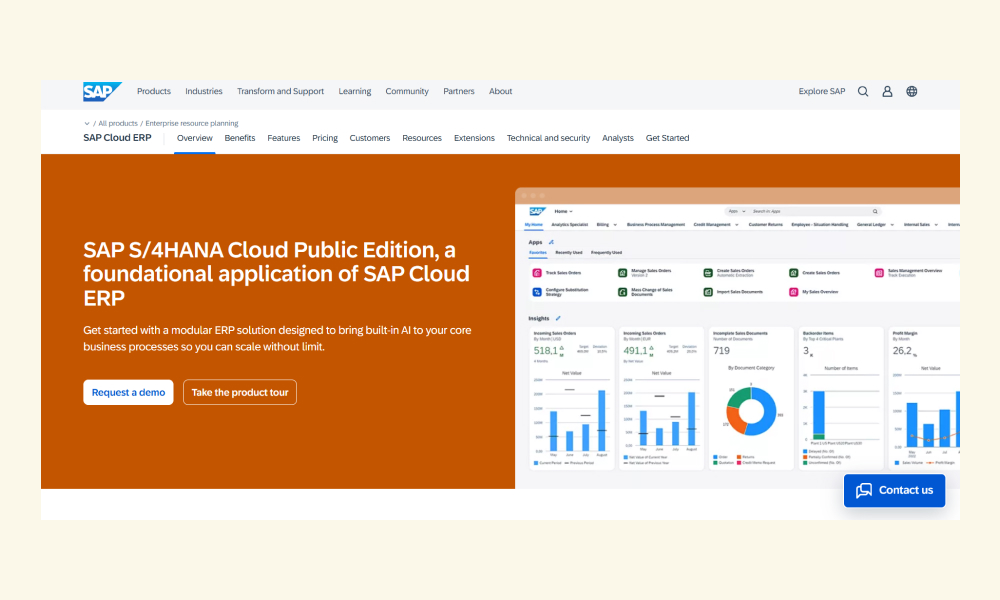1000x600 pixels.
Task: Click Configure Substitution Strategy tile icon
Action: [537, 292]
